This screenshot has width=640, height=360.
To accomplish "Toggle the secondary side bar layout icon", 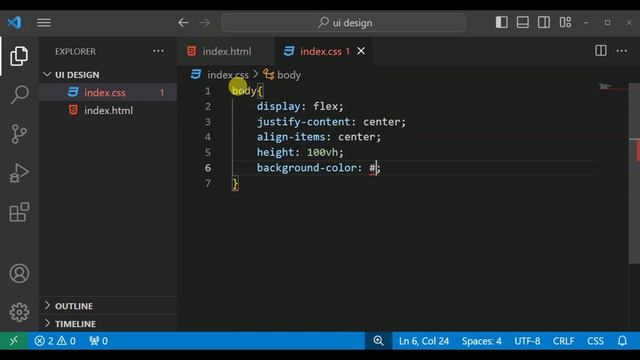I will pos(544,22).
